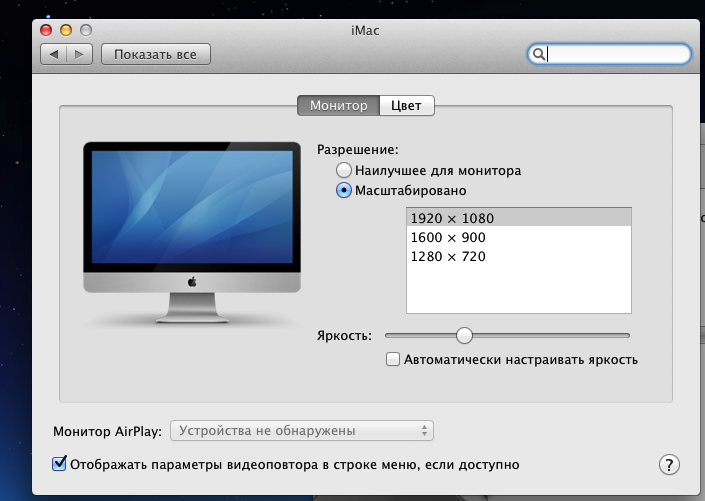Image resolution: width=705 pixels, height=501 pixels.
Task: Switch to the Монитор tab
Action: coord(339,105)
